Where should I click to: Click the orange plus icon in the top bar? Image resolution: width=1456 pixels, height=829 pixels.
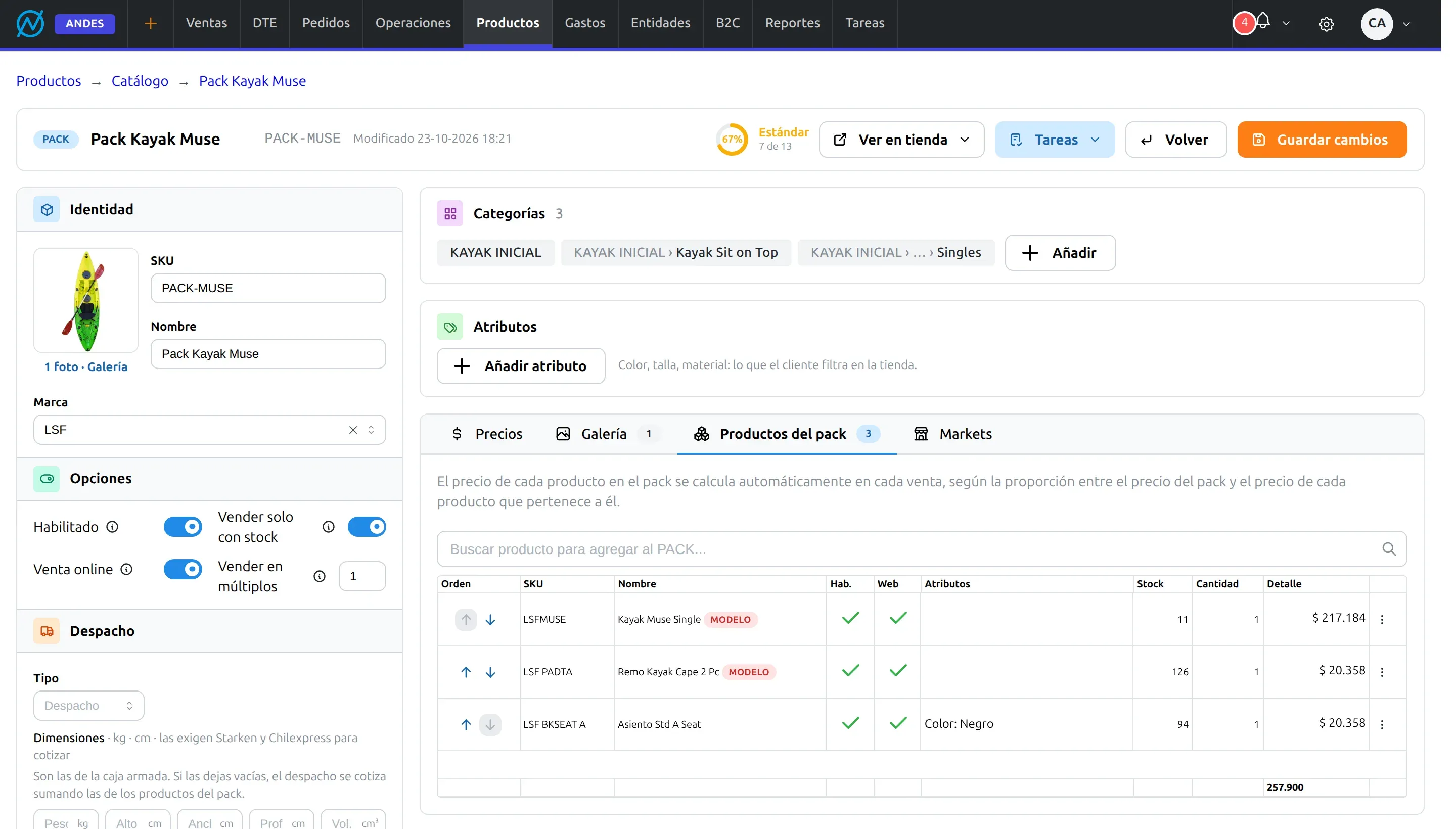pyautogui.click(x=150, y=23)
